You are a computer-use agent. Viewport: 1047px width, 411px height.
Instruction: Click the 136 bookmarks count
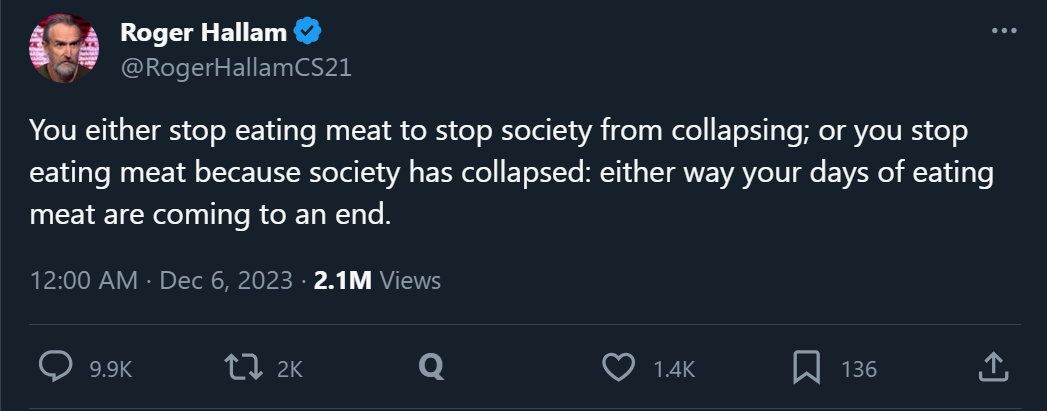point(858,369)
